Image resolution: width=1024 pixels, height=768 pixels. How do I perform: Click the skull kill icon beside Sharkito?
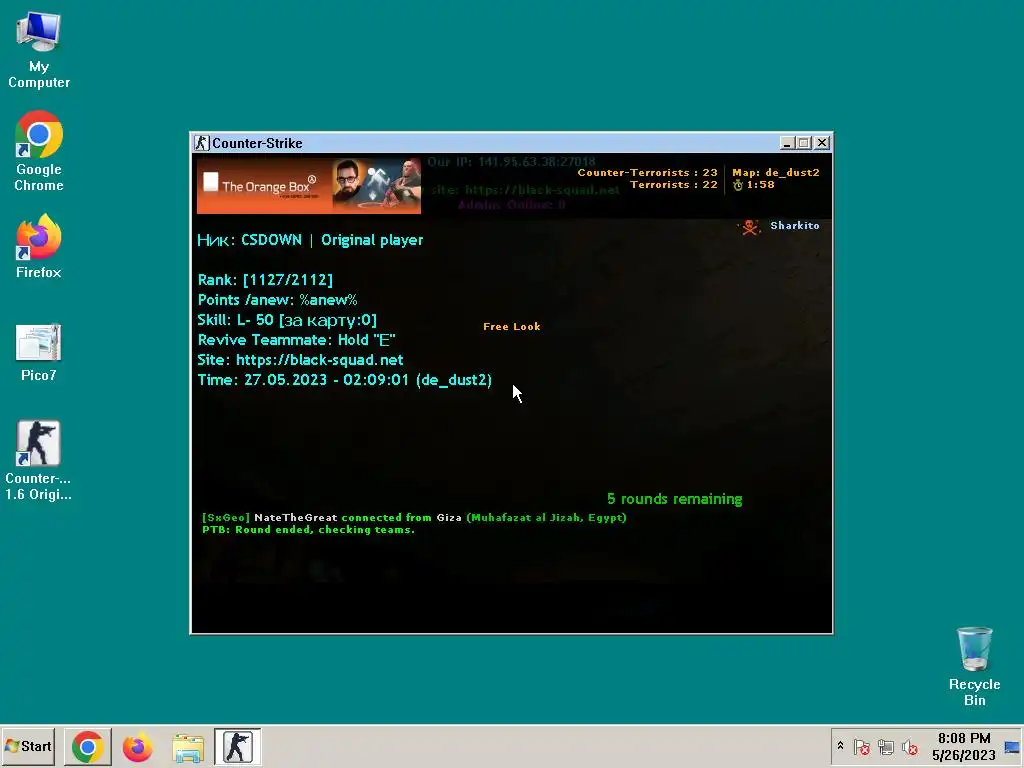click(x=750, y=227)
